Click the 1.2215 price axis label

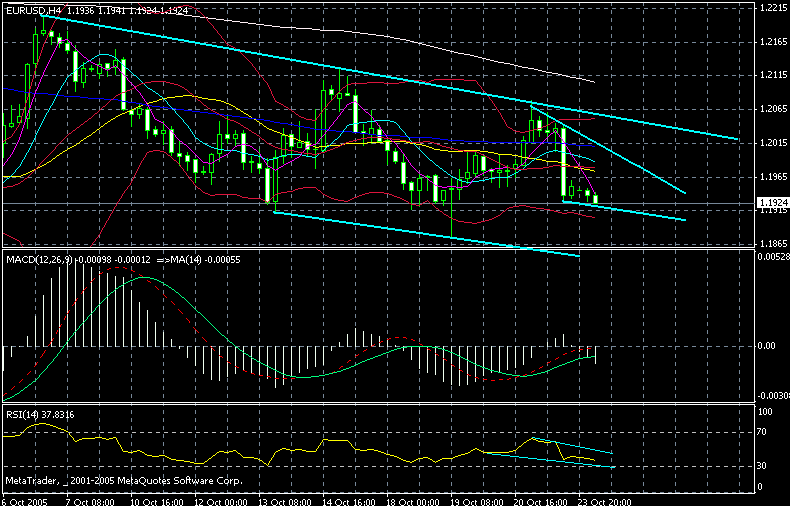click(770, 8)
